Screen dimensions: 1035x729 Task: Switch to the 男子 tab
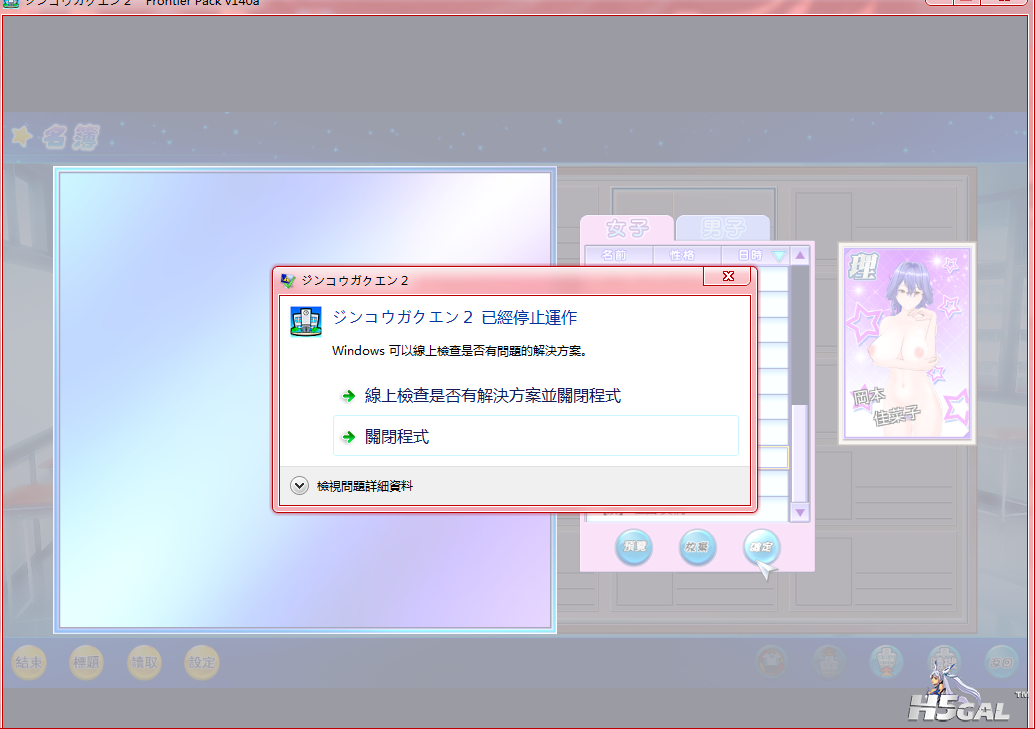(723, 229)
